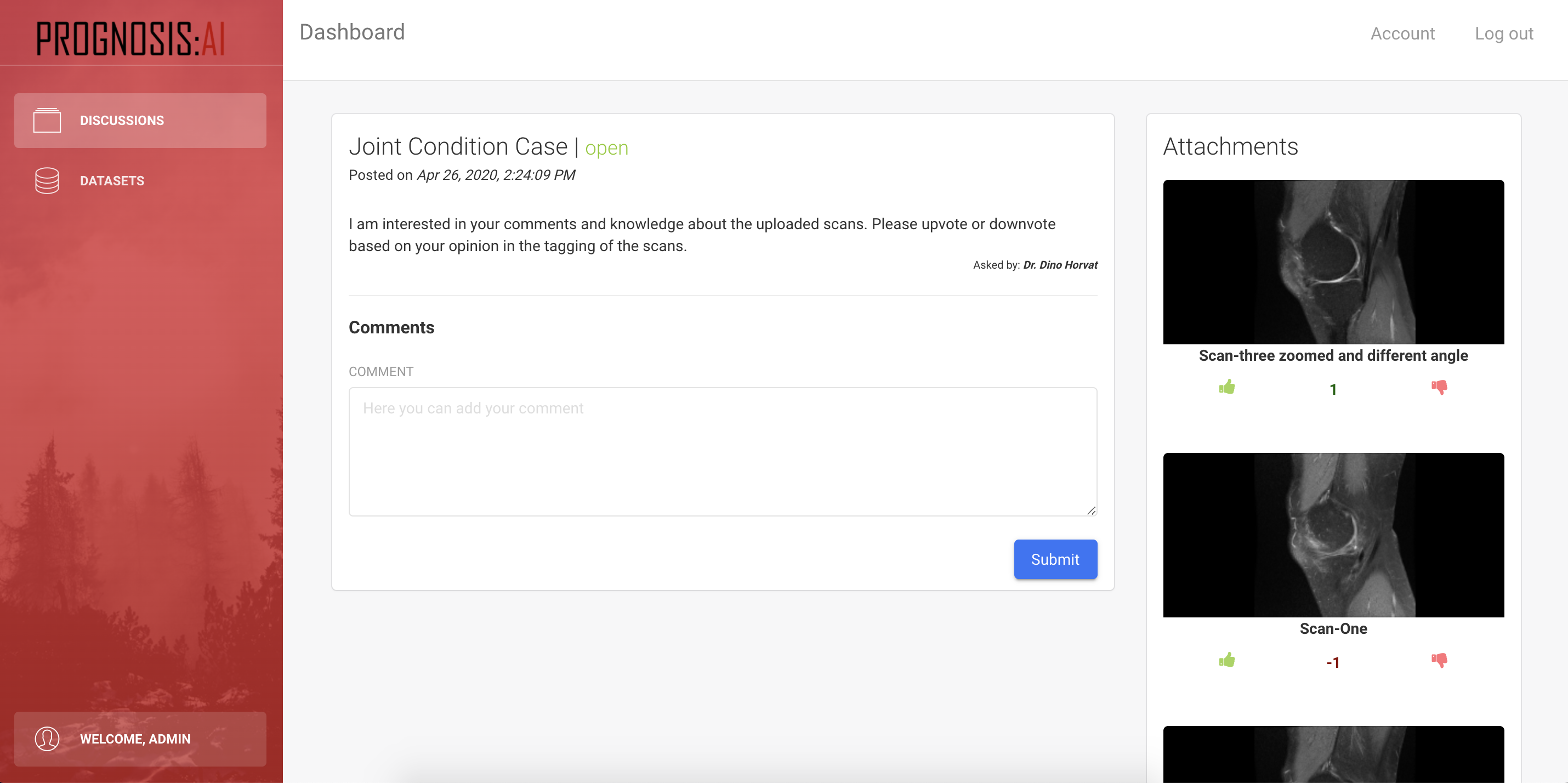Grab the comment box resize handle
This screenshot has width=1568, height=783.
pyautogui.click(x=1092, y=511)
